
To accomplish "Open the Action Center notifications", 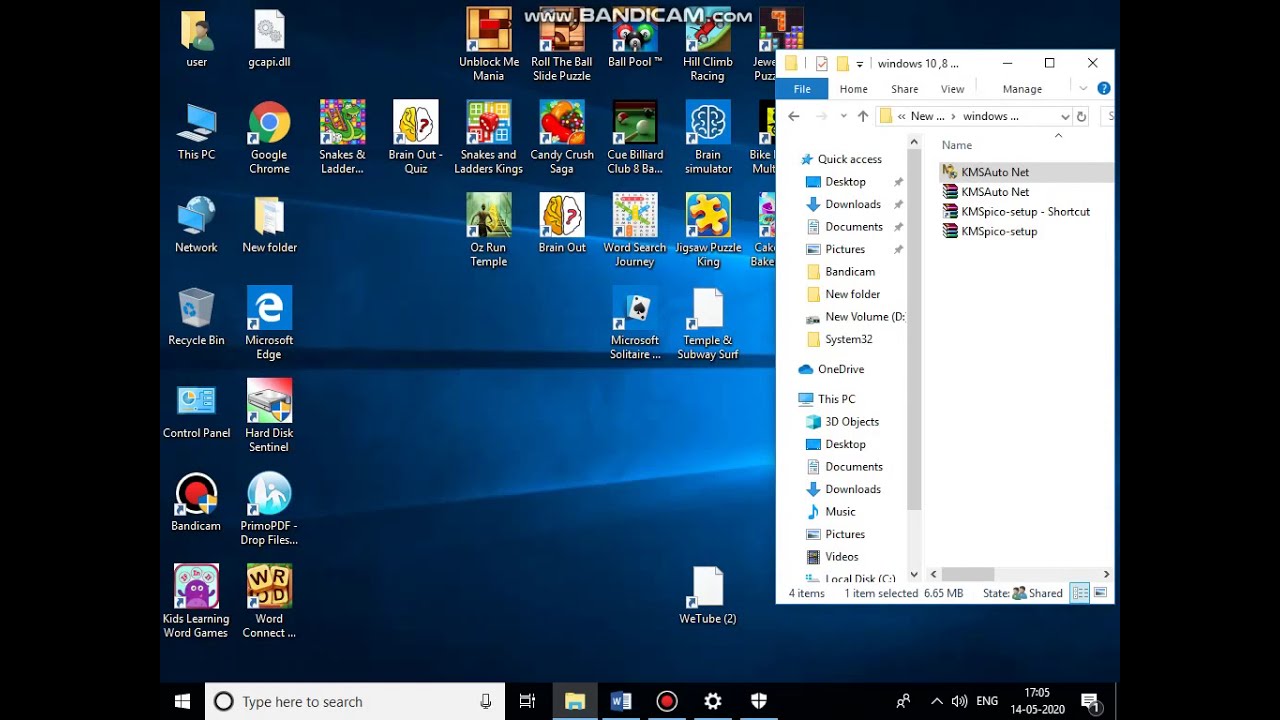I will coord(1090,702).
